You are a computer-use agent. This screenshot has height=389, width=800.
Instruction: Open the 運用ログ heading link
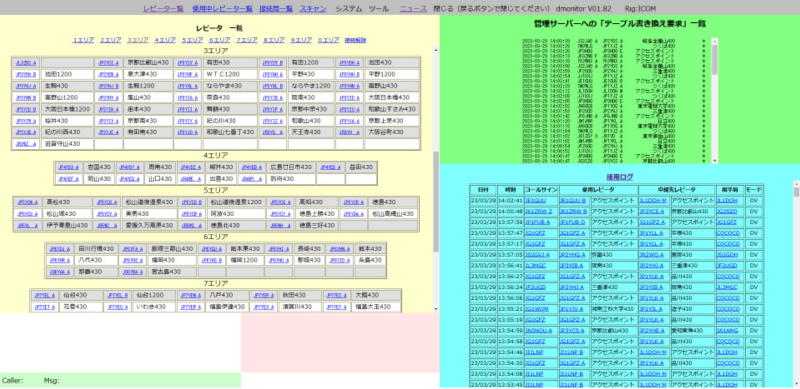(x=620, y=177)
